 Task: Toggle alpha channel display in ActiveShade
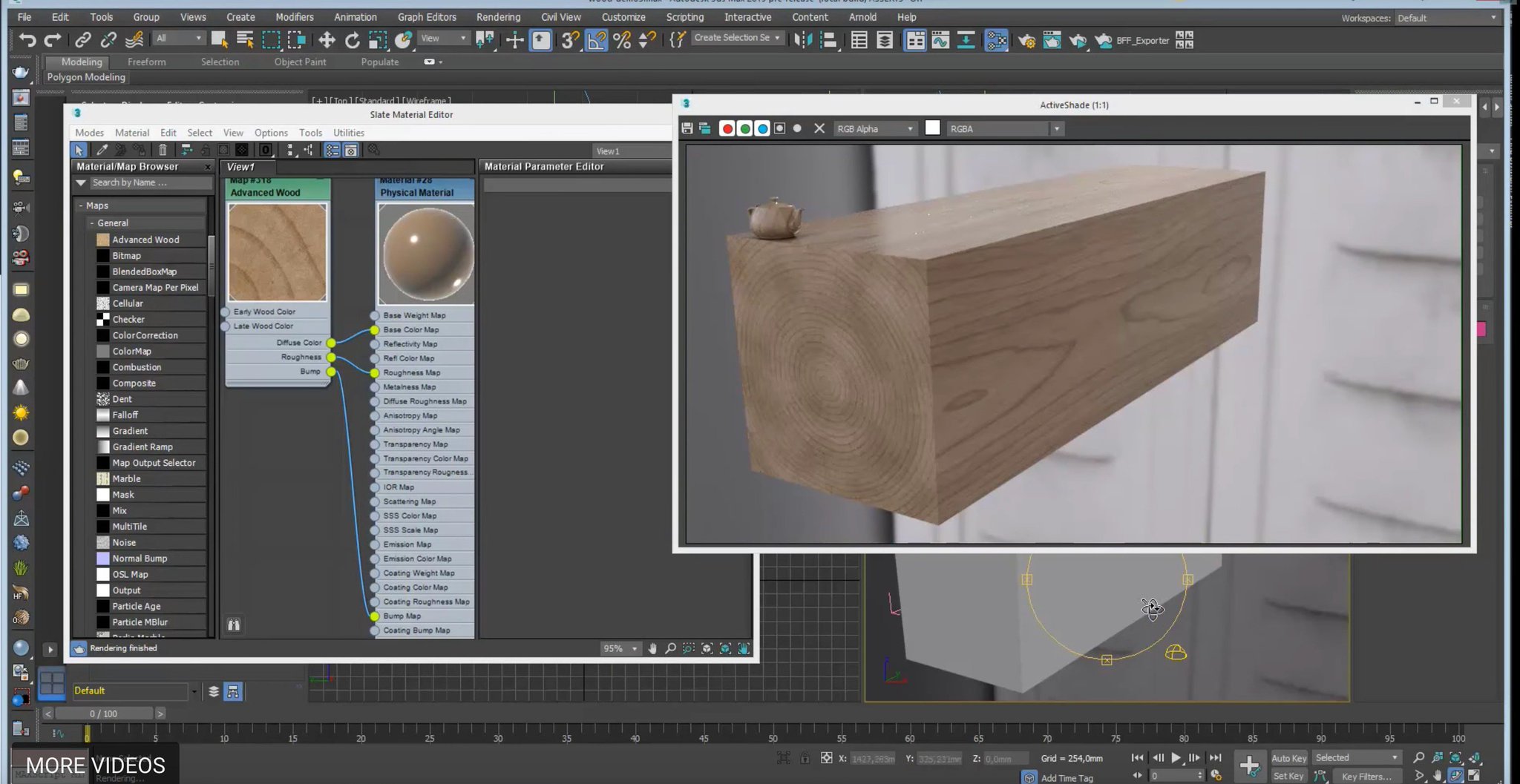(x=779, y=128)
